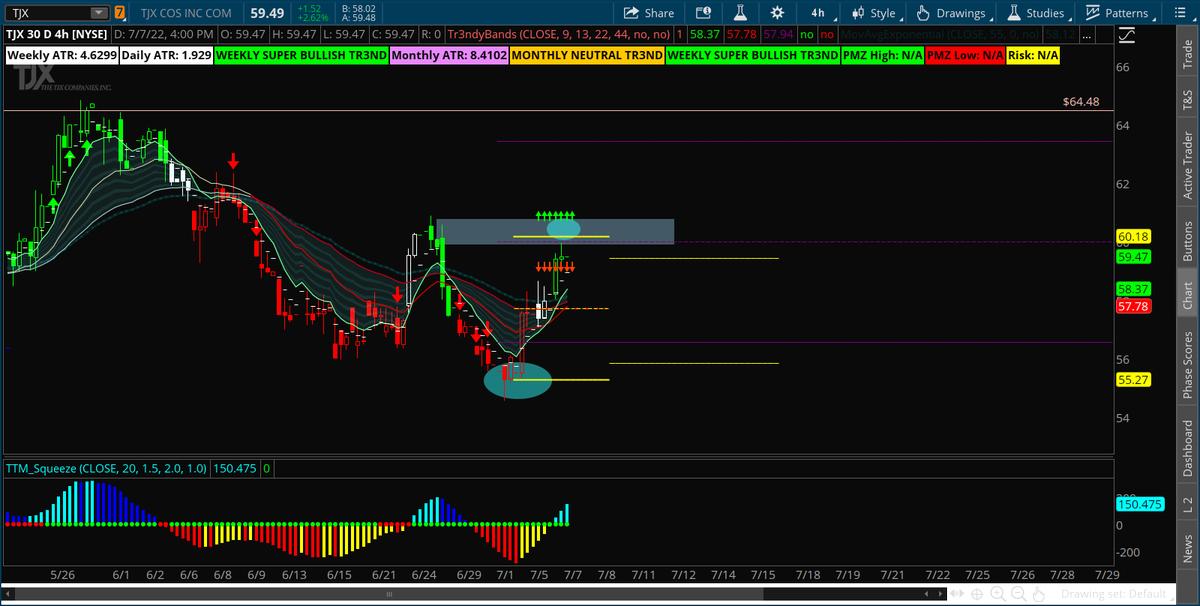1200x606 pixels.
Task: Click the orange number 7 link icon
Action: pyautogui.click(x=120, y=13)
